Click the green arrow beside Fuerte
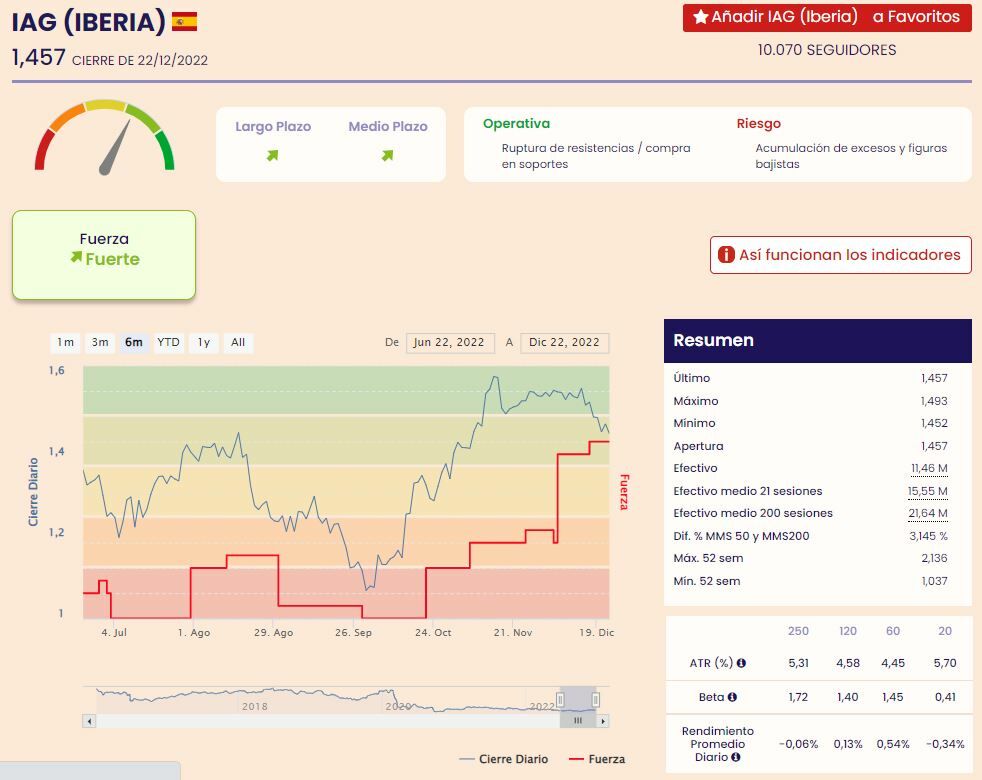The width and height of the screenshot is (982, 780). (x=76, y=257)
